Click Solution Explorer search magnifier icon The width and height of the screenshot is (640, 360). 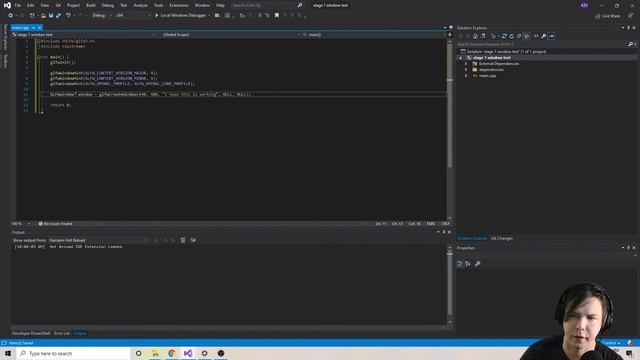click(630, 44)
